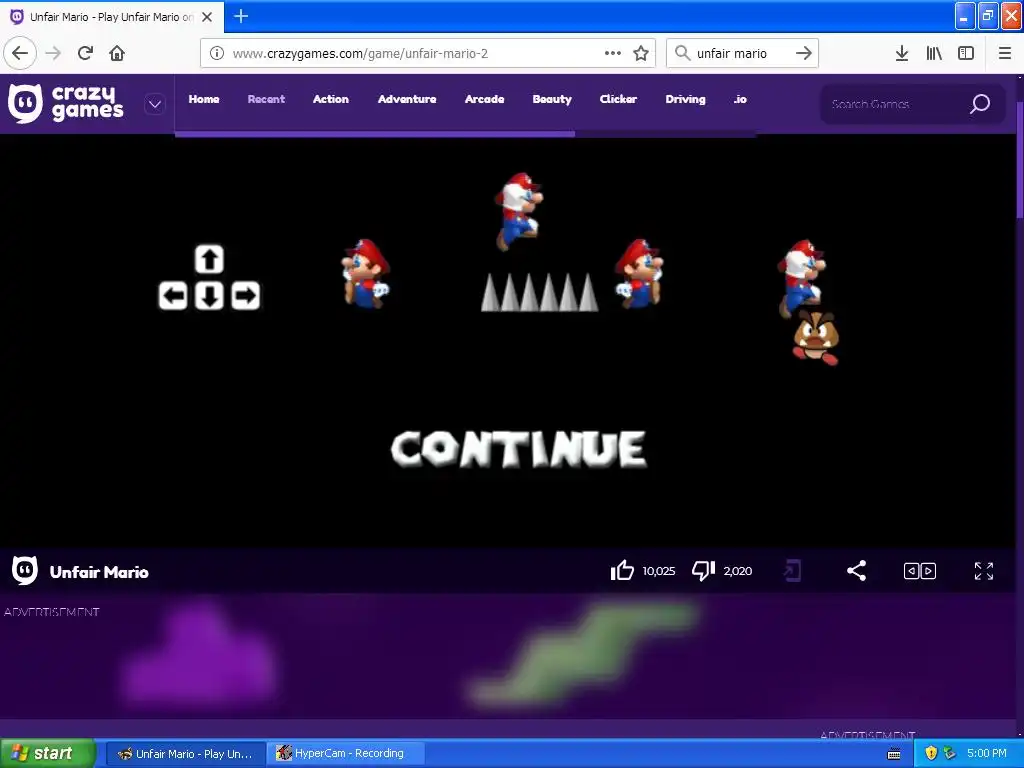This screenshot has height=768, width=1024.
Task: Submit browser search with the arrow button
Action: click(804, 53)
